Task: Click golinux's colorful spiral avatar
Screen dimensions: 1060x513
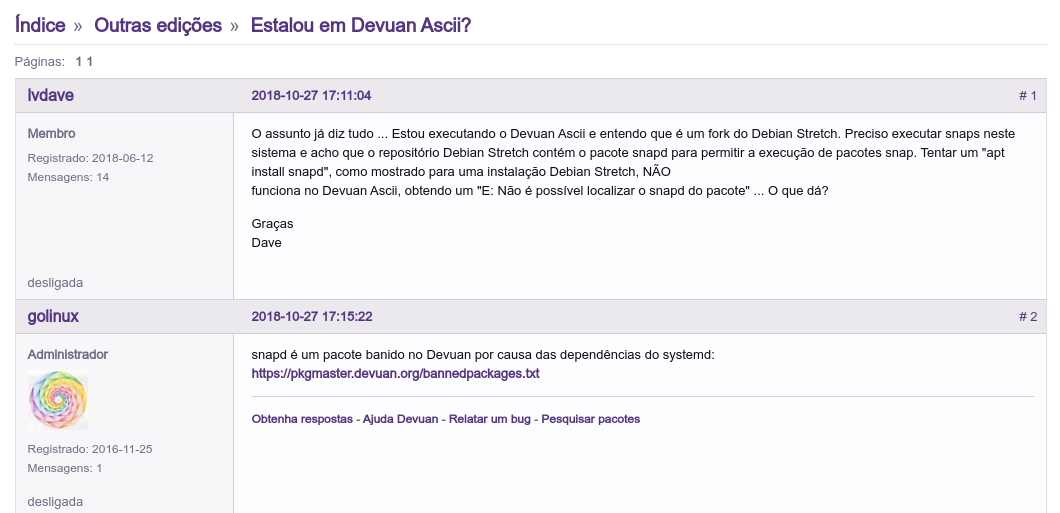Action: click(x=57, y=401)
